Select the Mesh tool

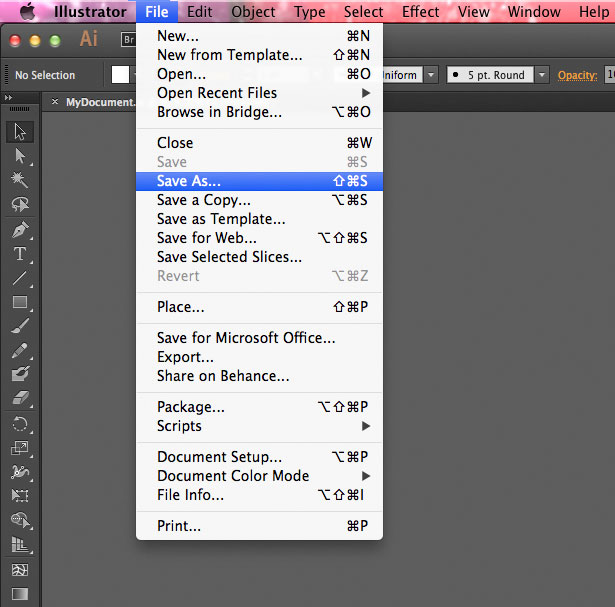(x=20, y=569)
